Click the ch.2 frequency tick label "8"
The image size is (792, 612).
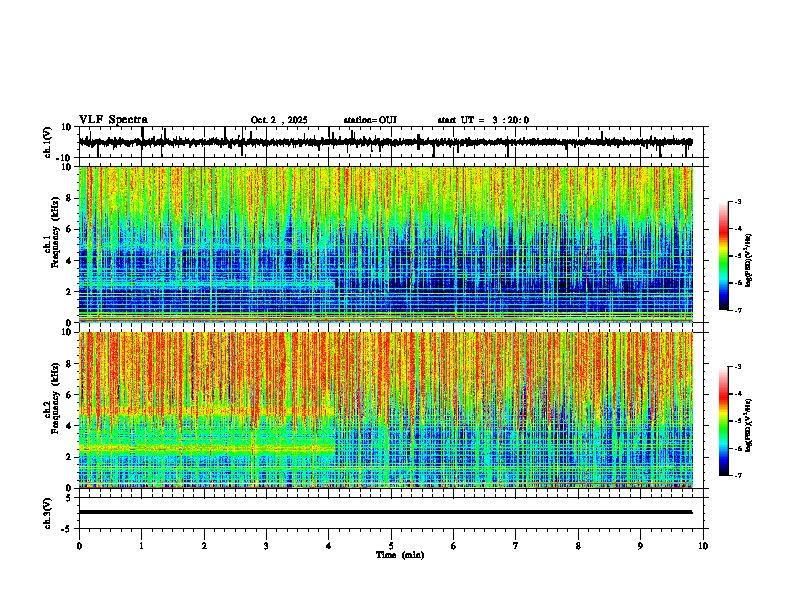click(x=70, y=364)
